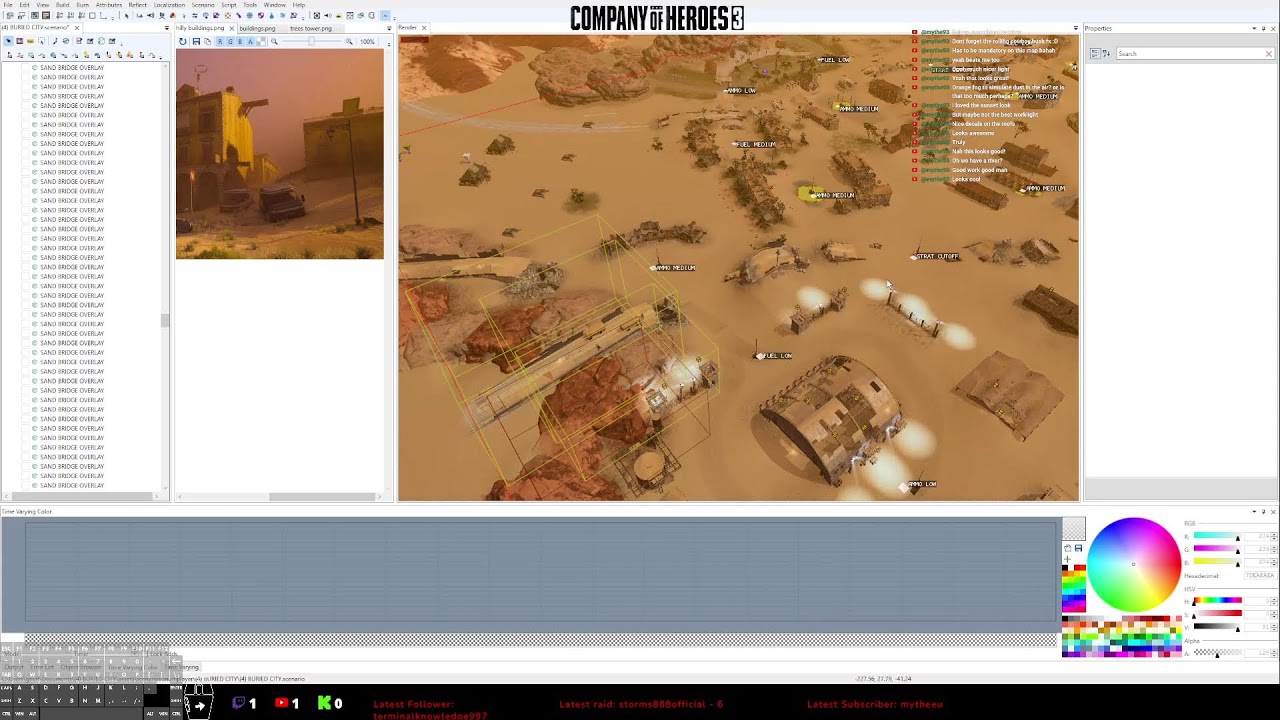Click the mouse pointer icon in main toolbar
The width and height of the screenshot is (1280, 720).
127,15
